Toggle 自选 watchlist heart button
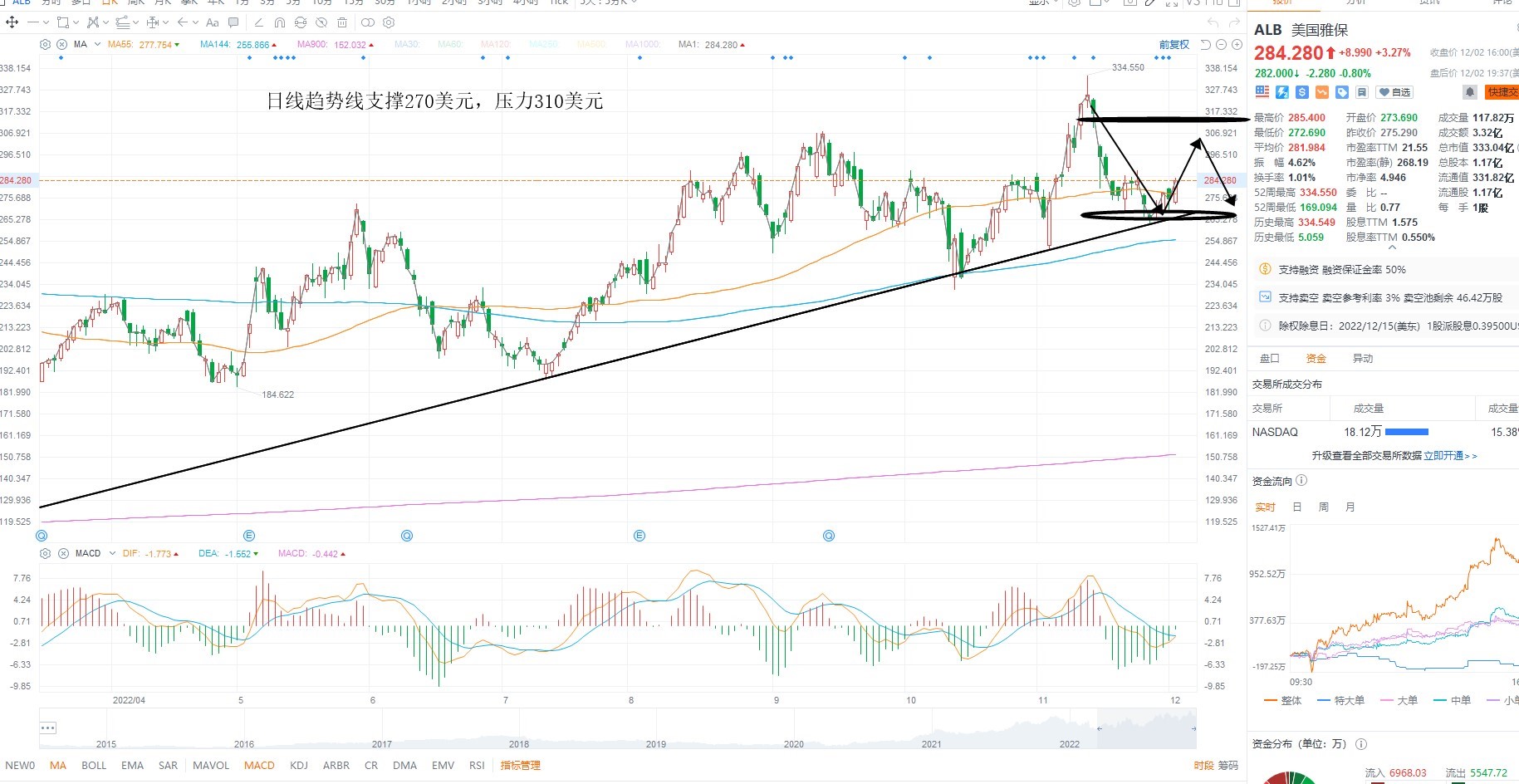 click(x=1395, y=91)
